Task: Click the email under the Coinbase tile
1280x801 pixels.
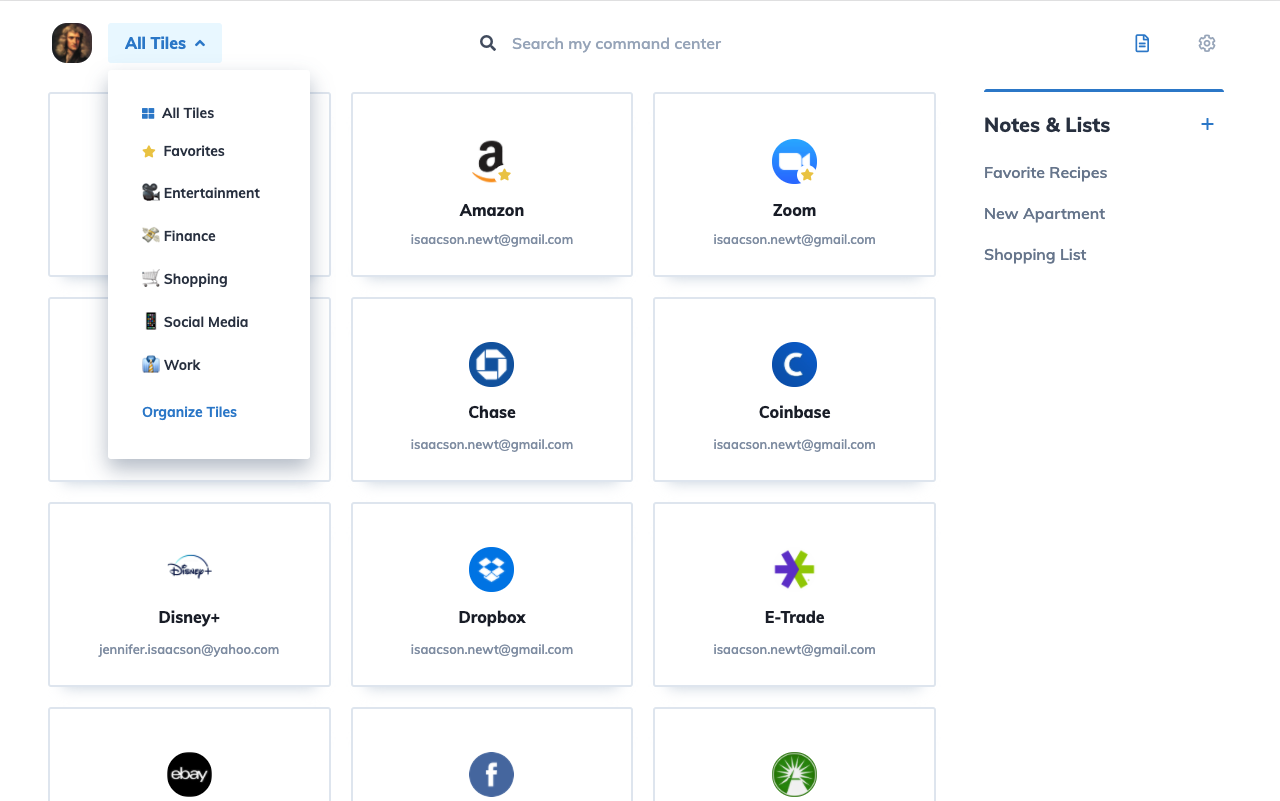Action: pyautogui.click(x=794, y=444)
